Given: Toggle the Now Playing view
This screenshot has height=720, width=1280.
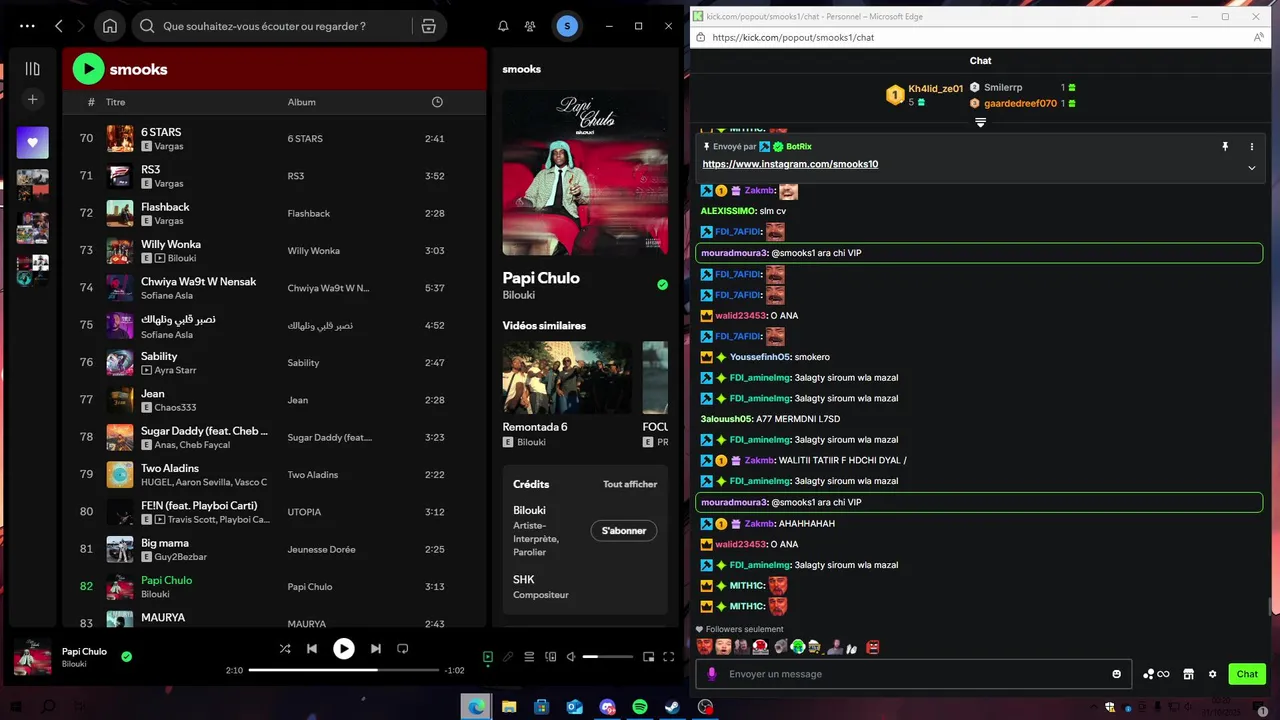Looking at the screenshot, I should coord(488,657).
